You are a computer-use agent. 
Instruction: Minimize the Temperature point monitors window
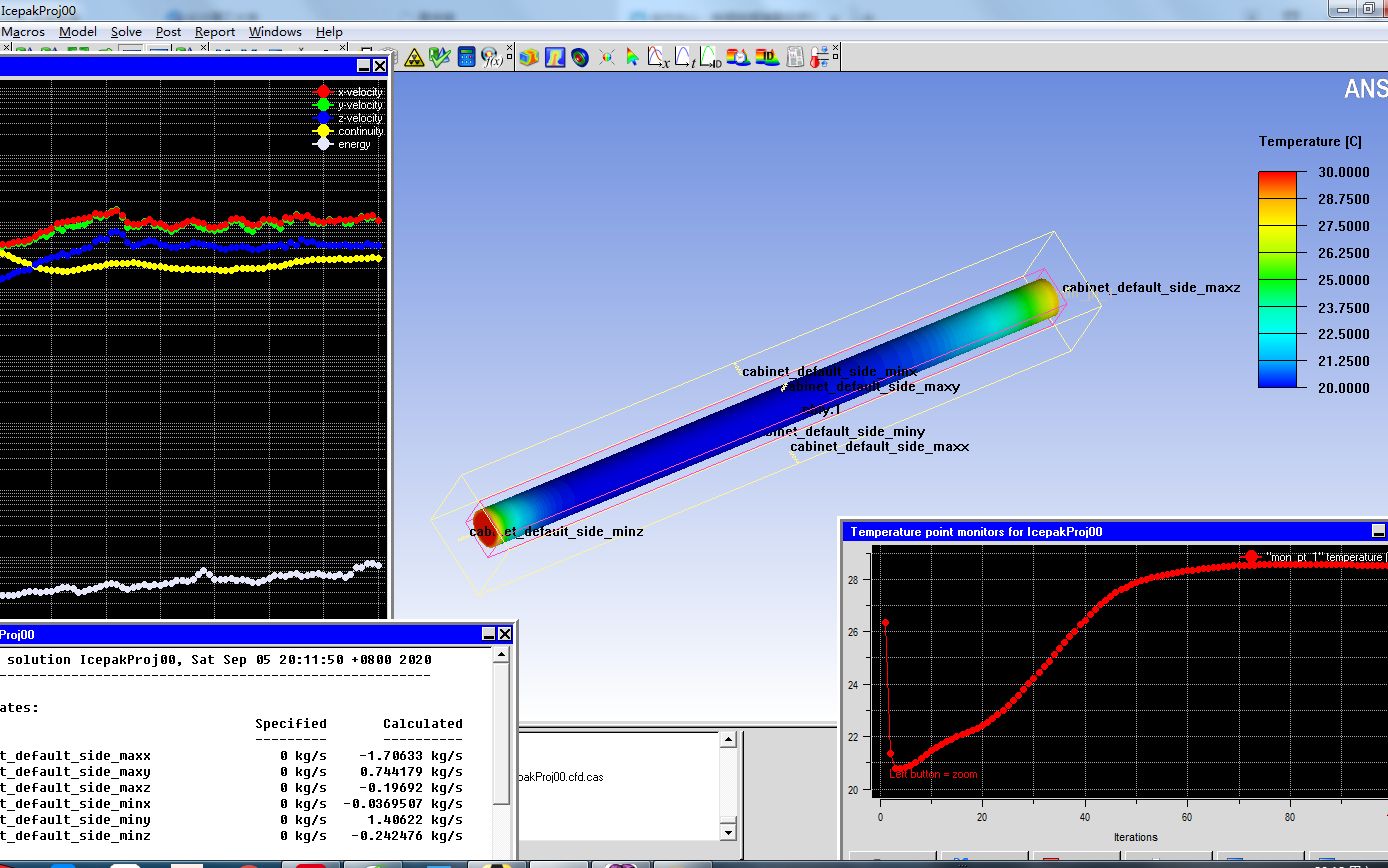1379,531
